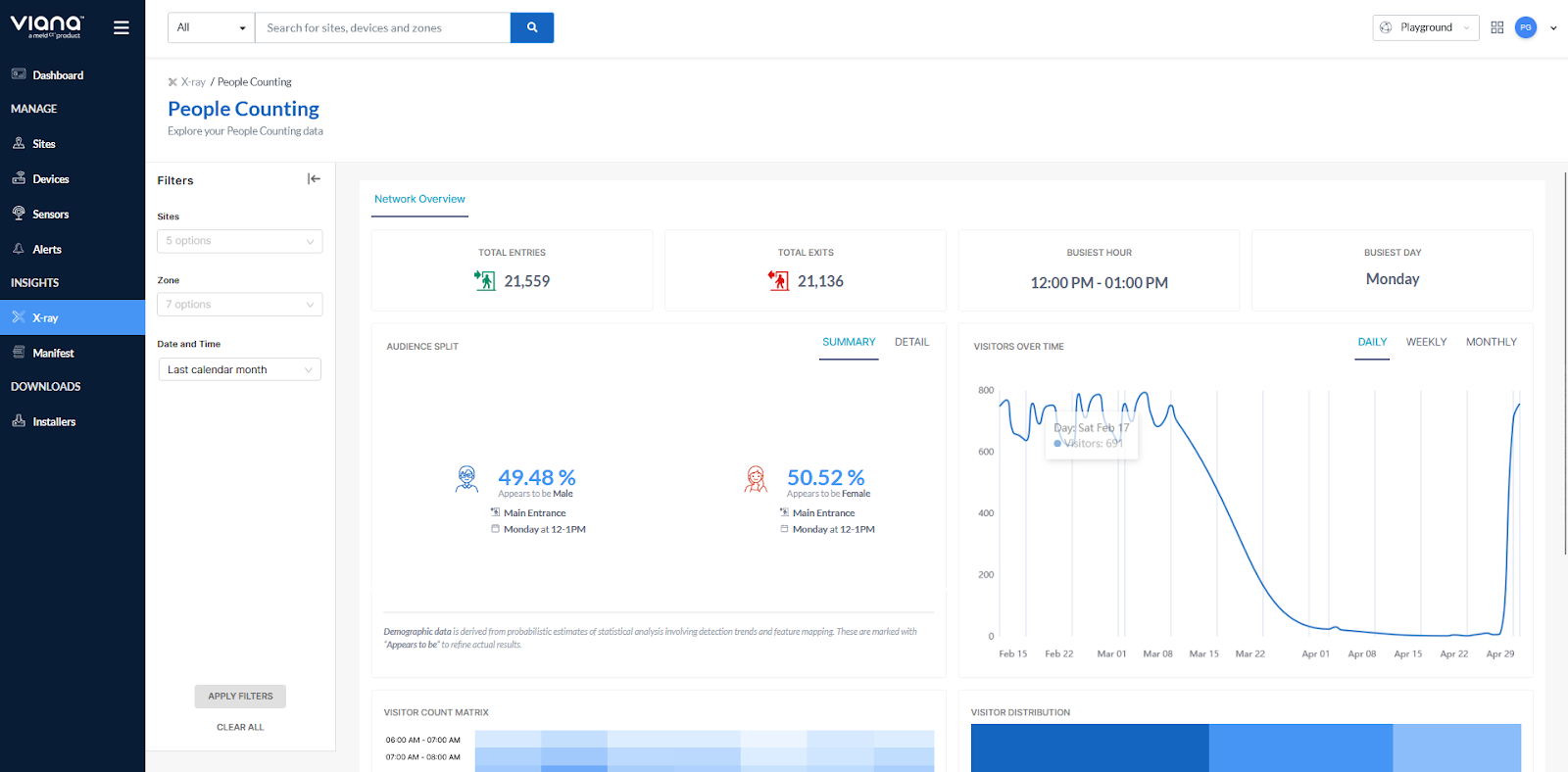This screenshot has width=1568, height=772.
Task: Open Manifest in the sidebar menu
Action: (x=53, y=354)
